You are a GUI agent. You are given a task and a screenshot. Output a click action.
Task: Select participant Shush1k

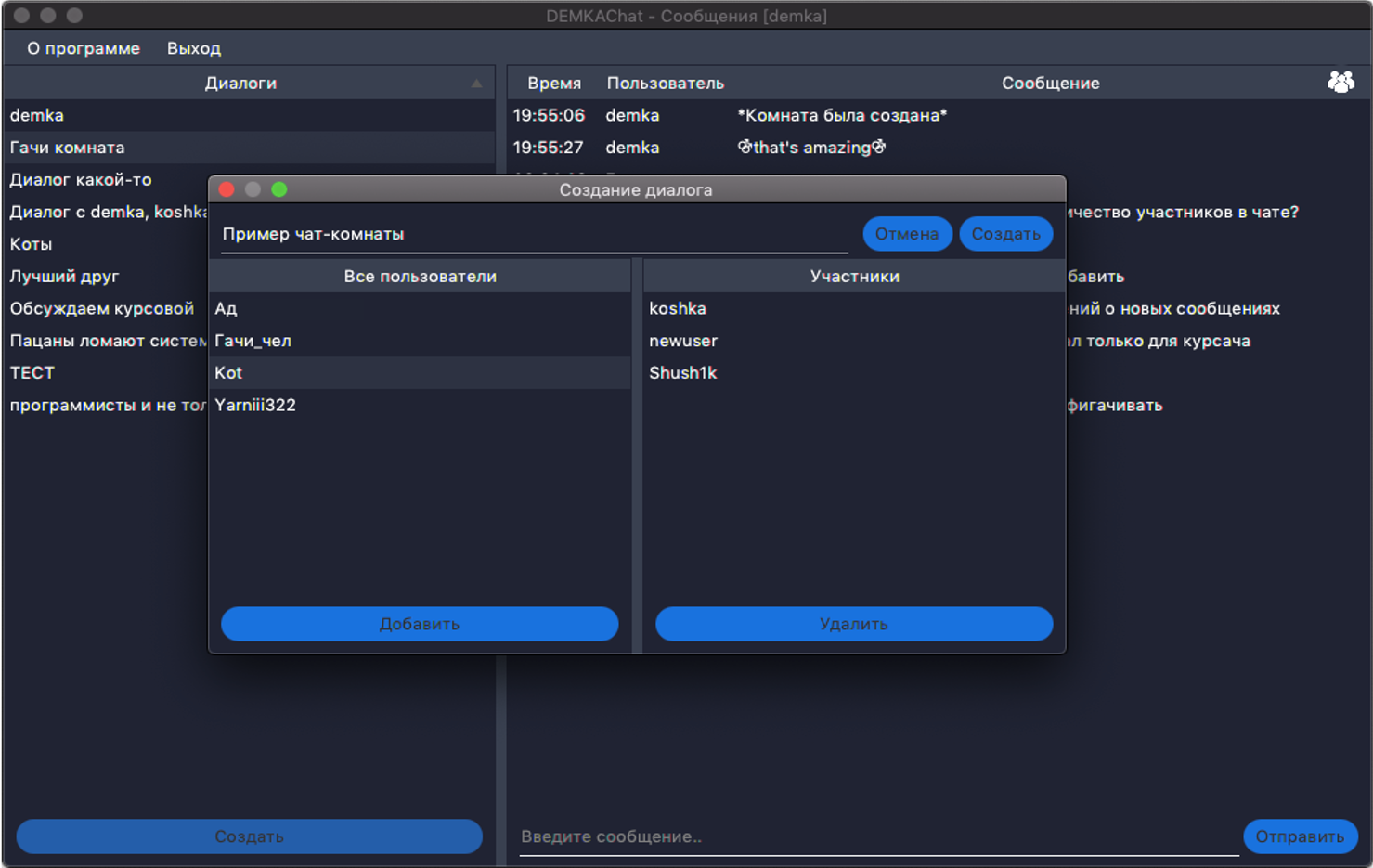tap(683, 373)
